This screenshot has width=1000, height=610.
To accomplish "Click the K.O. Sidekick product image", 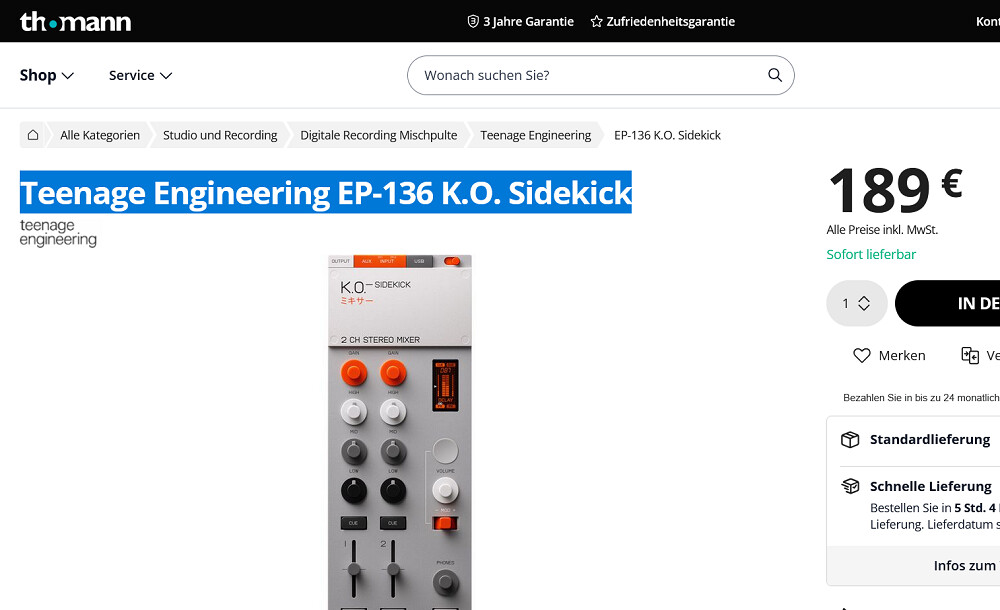I will 400,433.
